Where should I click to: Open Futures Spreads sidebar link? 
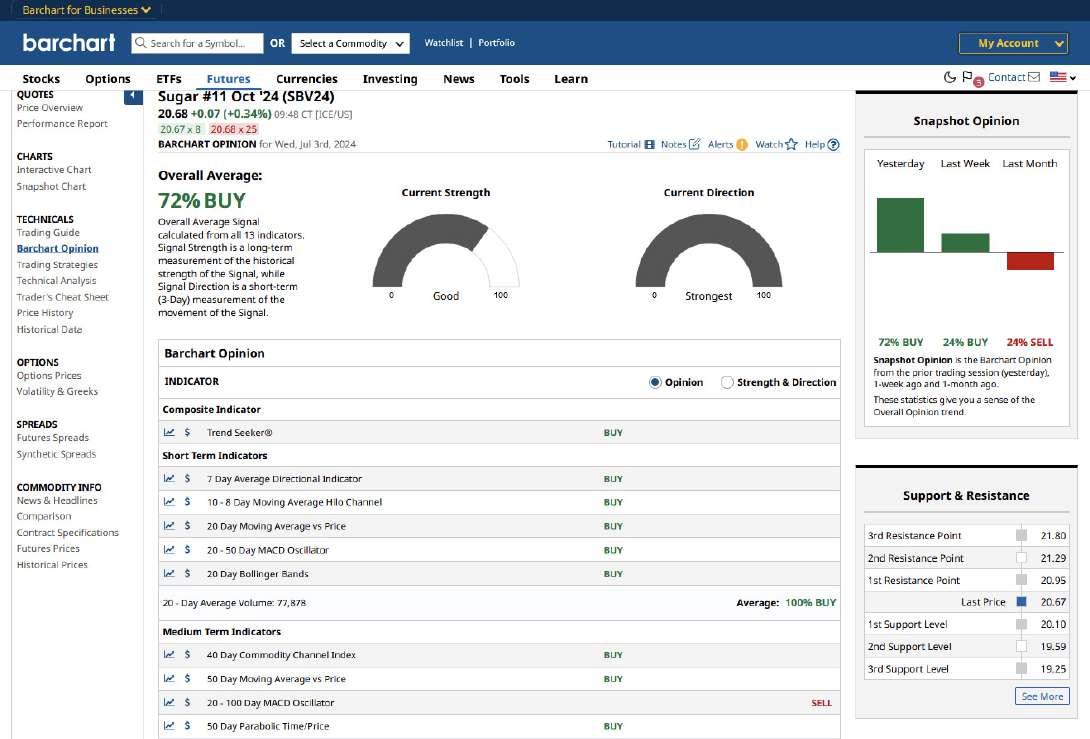point(53,437)
